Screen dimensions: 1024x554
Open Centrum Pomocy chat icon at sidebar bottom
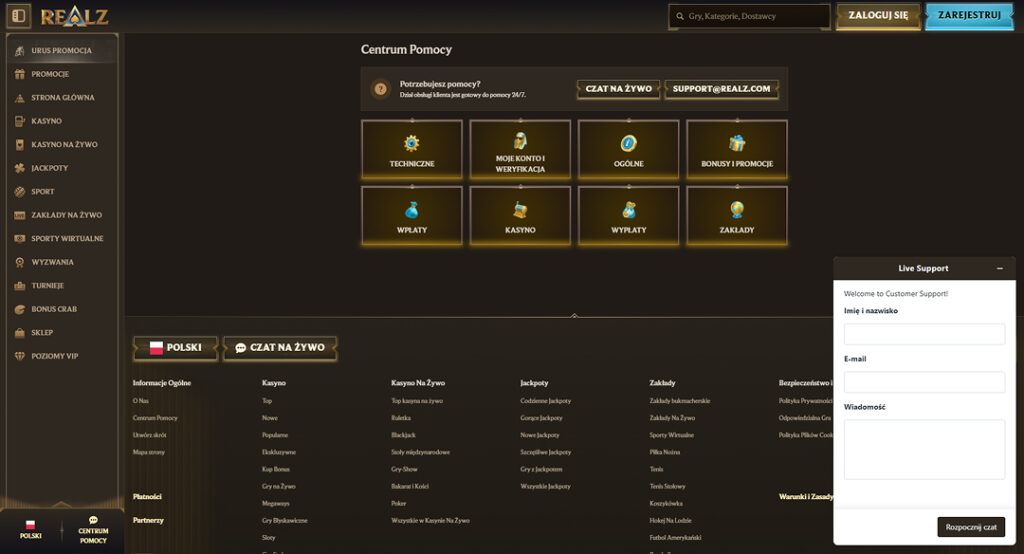click(x=93, y=520)
